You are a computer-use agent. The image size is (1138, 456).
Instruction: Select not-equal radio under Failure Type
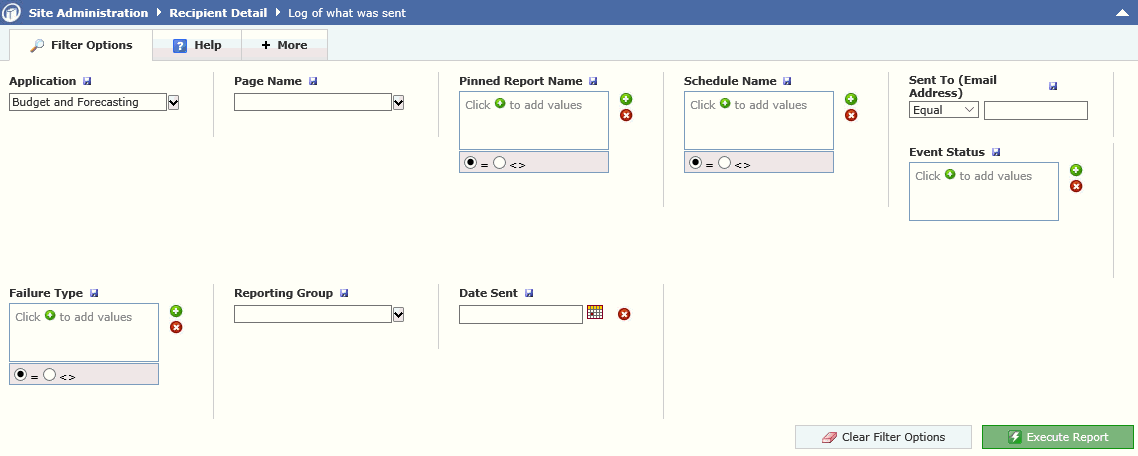[50, 374]
